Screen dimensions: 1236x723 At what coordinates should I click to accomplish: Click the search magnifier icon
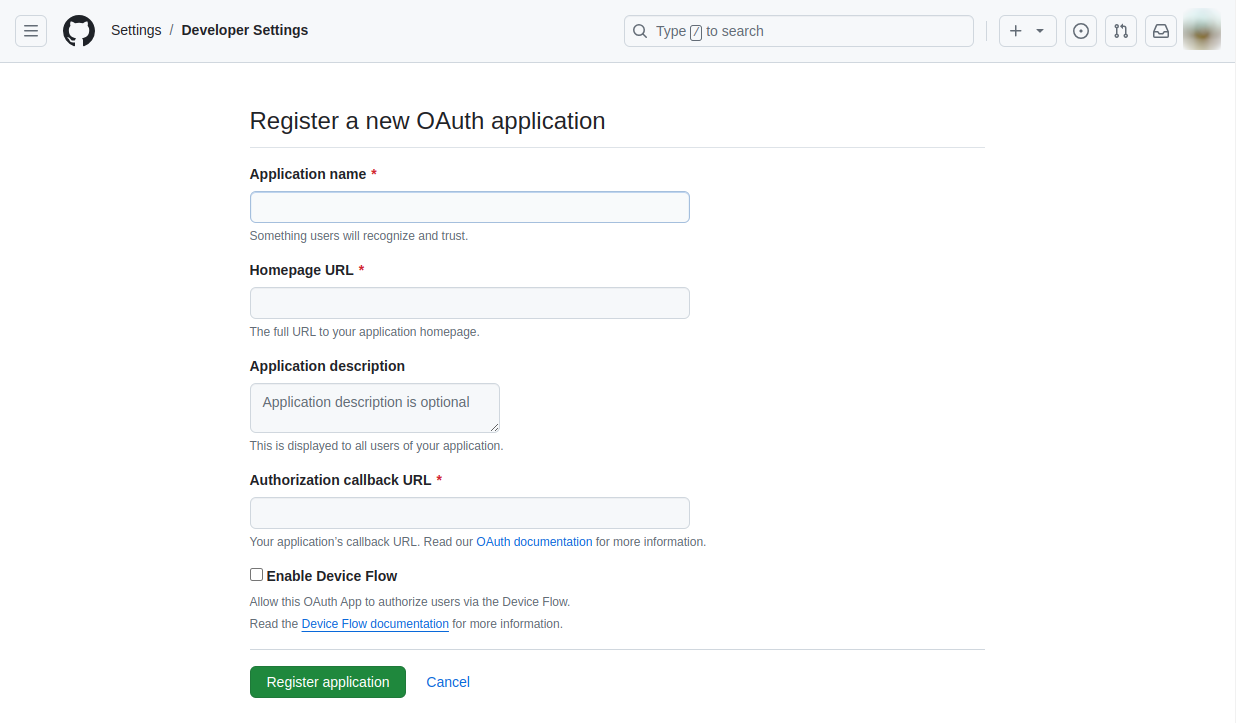click(640, 31)
